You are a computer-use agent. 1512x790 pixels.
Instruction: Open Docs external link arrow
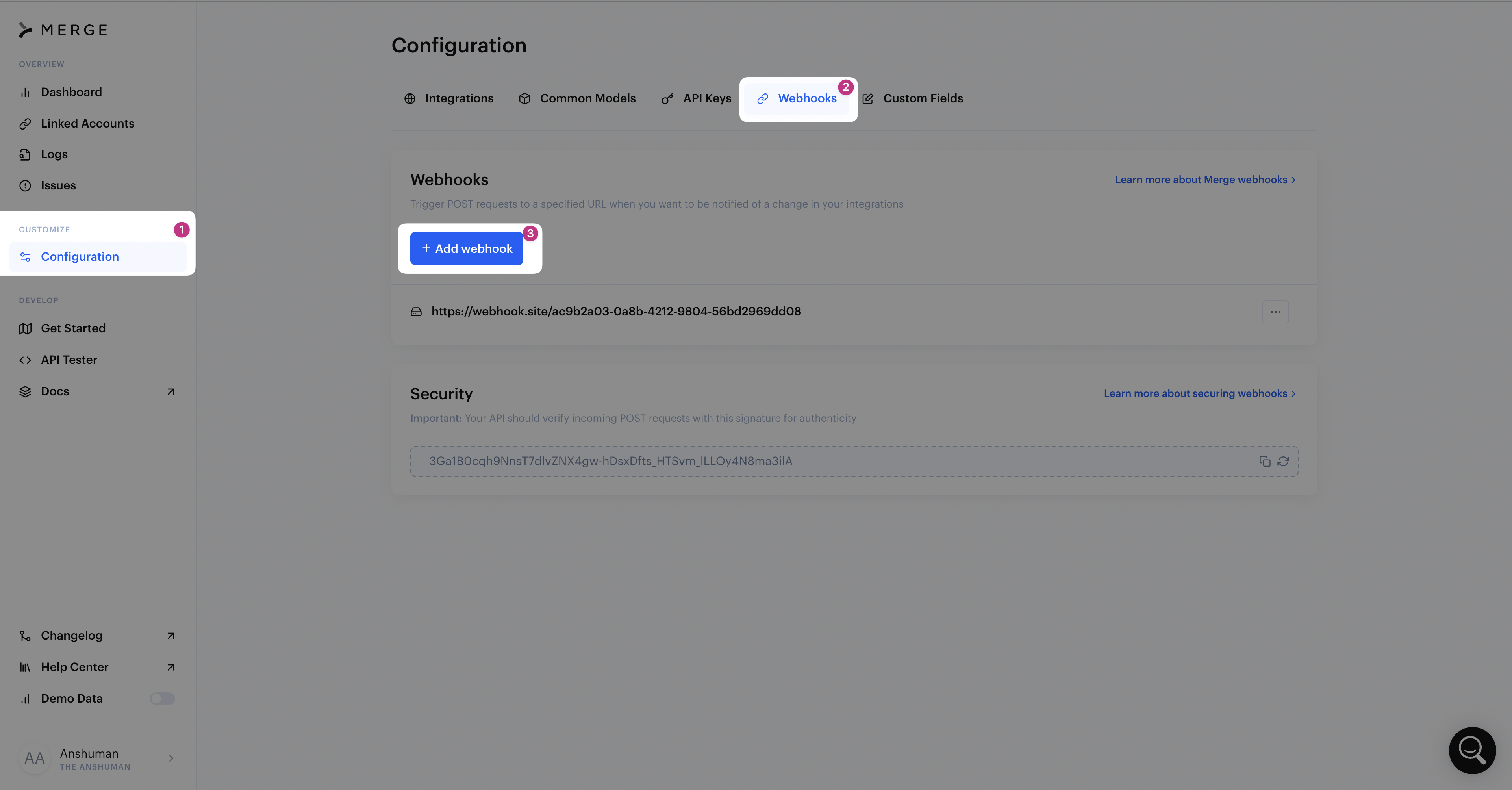click(x=171, y=391)
